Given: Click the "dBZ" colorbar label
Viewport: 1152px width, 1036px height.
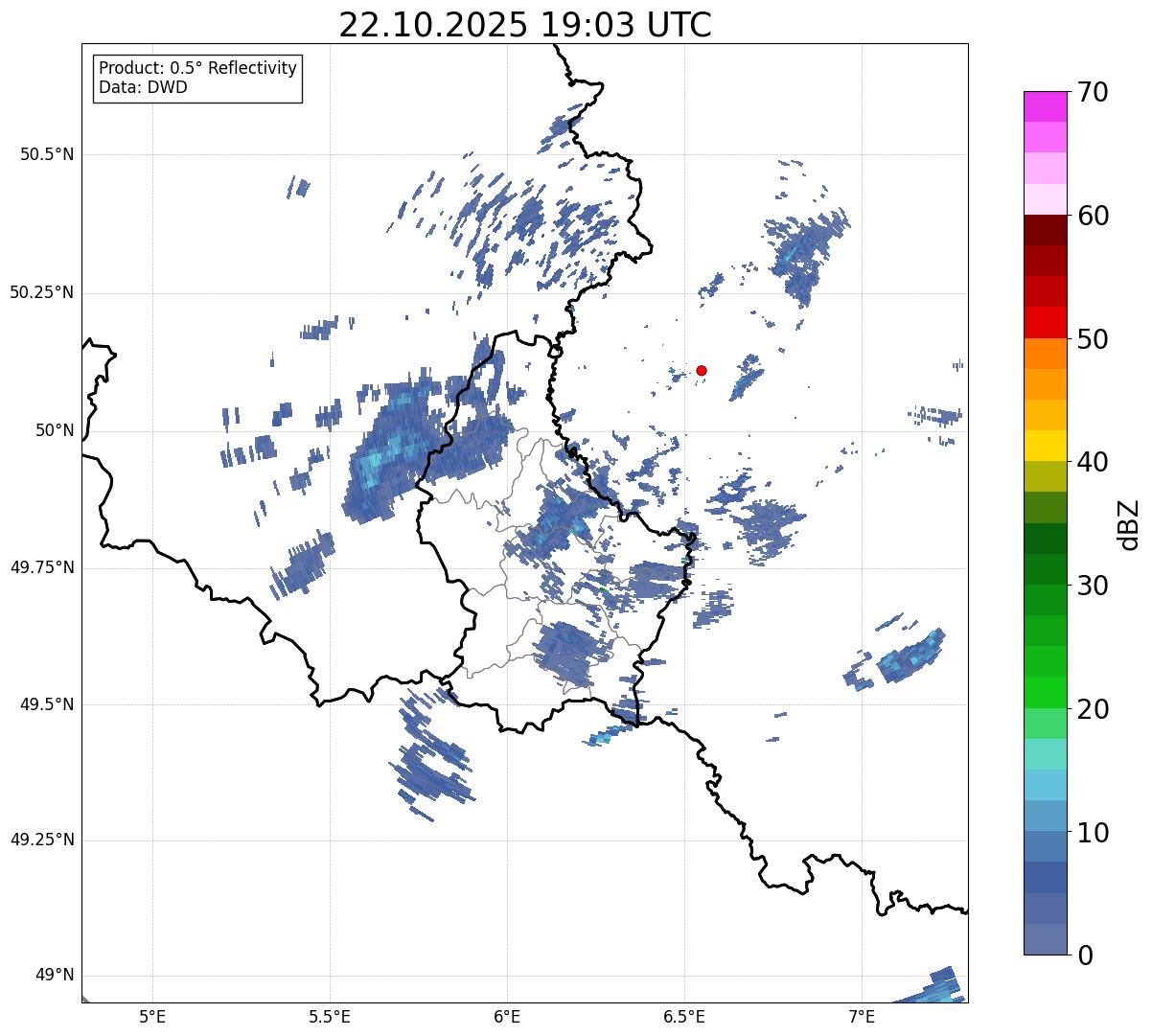Looking at the screenshot, I should pos(1130,523).
